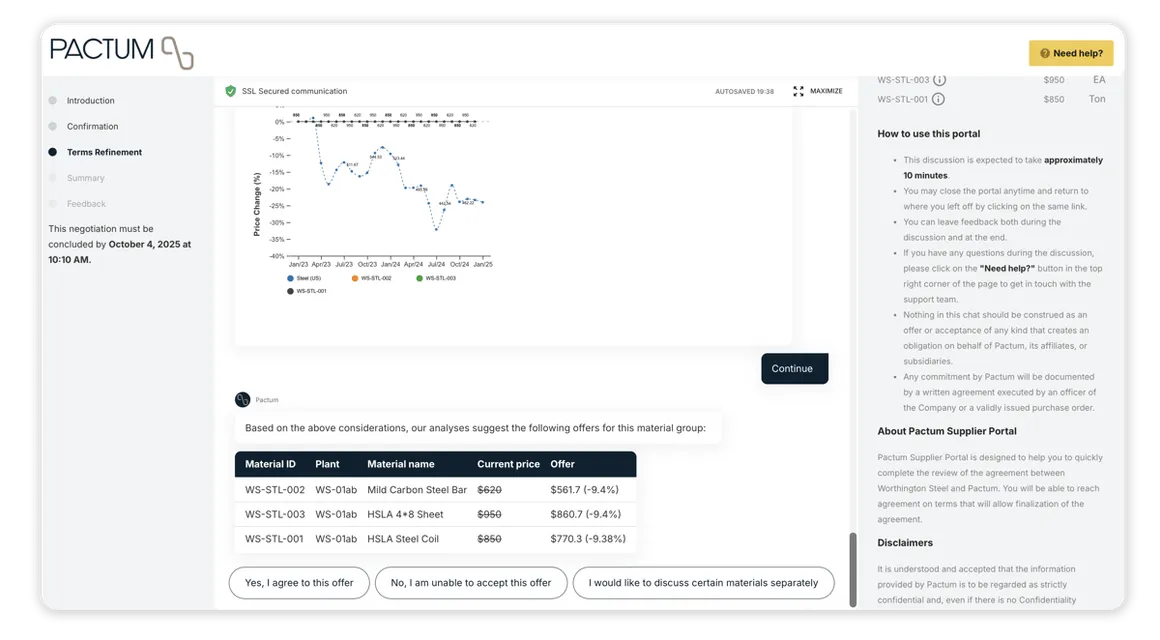The width and height of the screenshot is (1160, 640).
Task: Click the $860.7 (-9.4%) offer
Action: (x=586, y=514)
